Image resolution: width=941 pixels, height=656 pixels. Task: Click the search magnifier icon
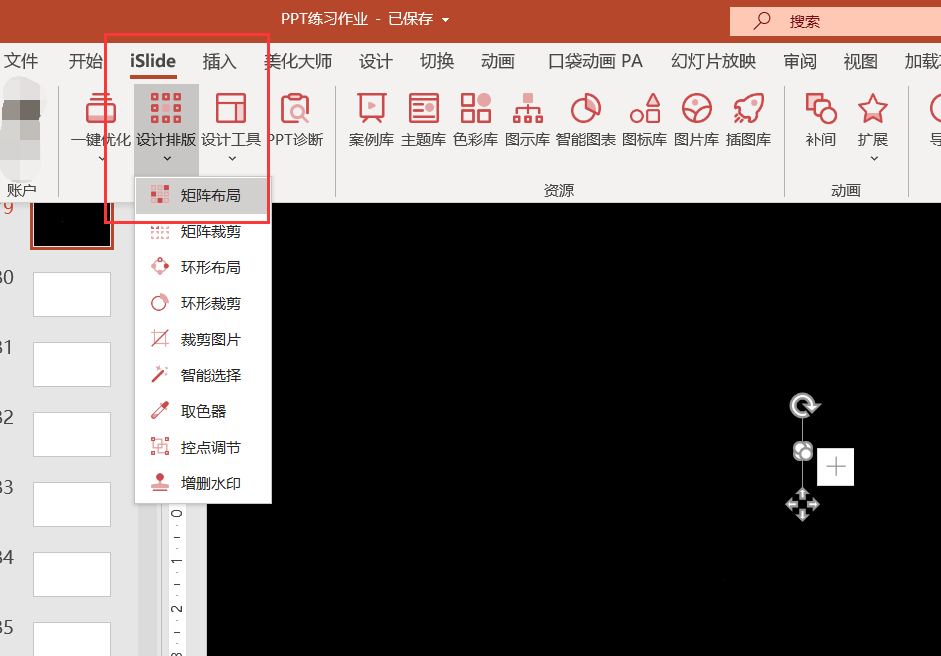(762, 20)
